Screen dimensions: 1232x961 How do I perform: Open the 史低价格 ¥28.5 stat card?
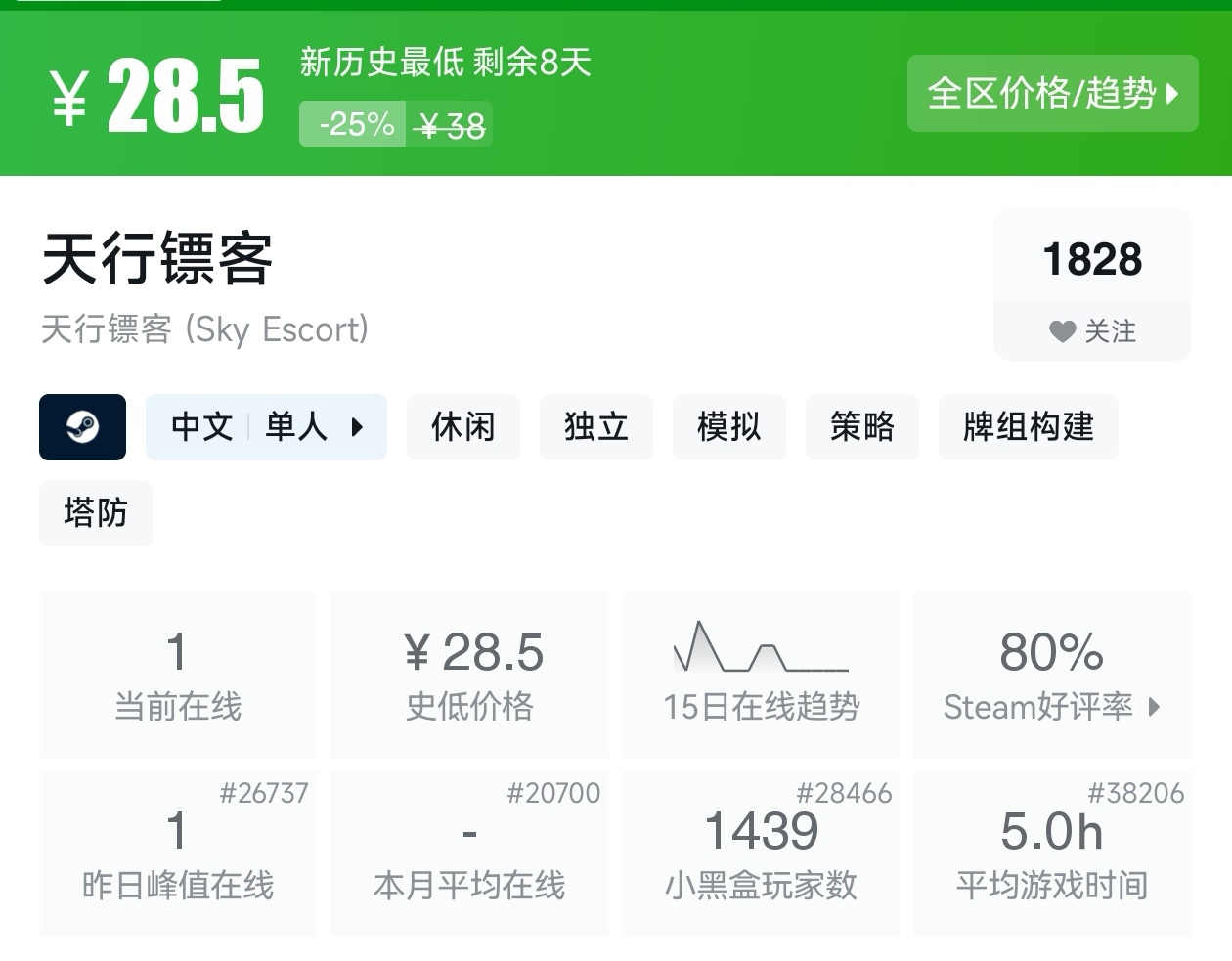[x=469, y=675]
